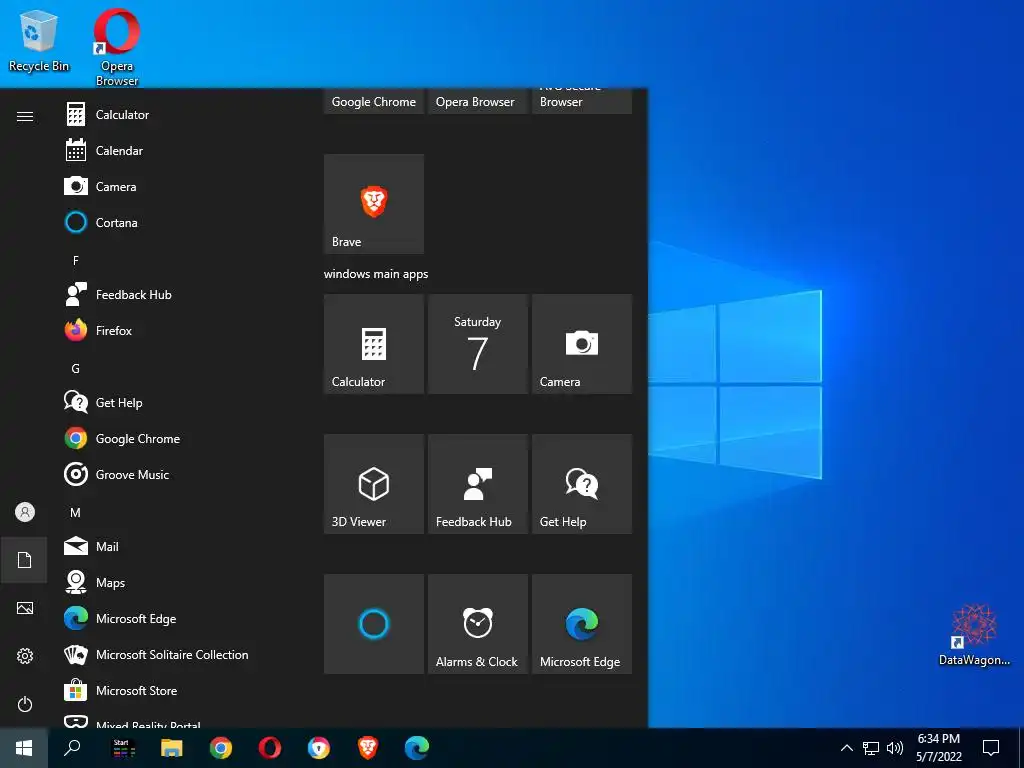This screenshot has height=768, width=1024.
Task: Click the Google Chrome tile at top
Action: [x=374, y=101]
